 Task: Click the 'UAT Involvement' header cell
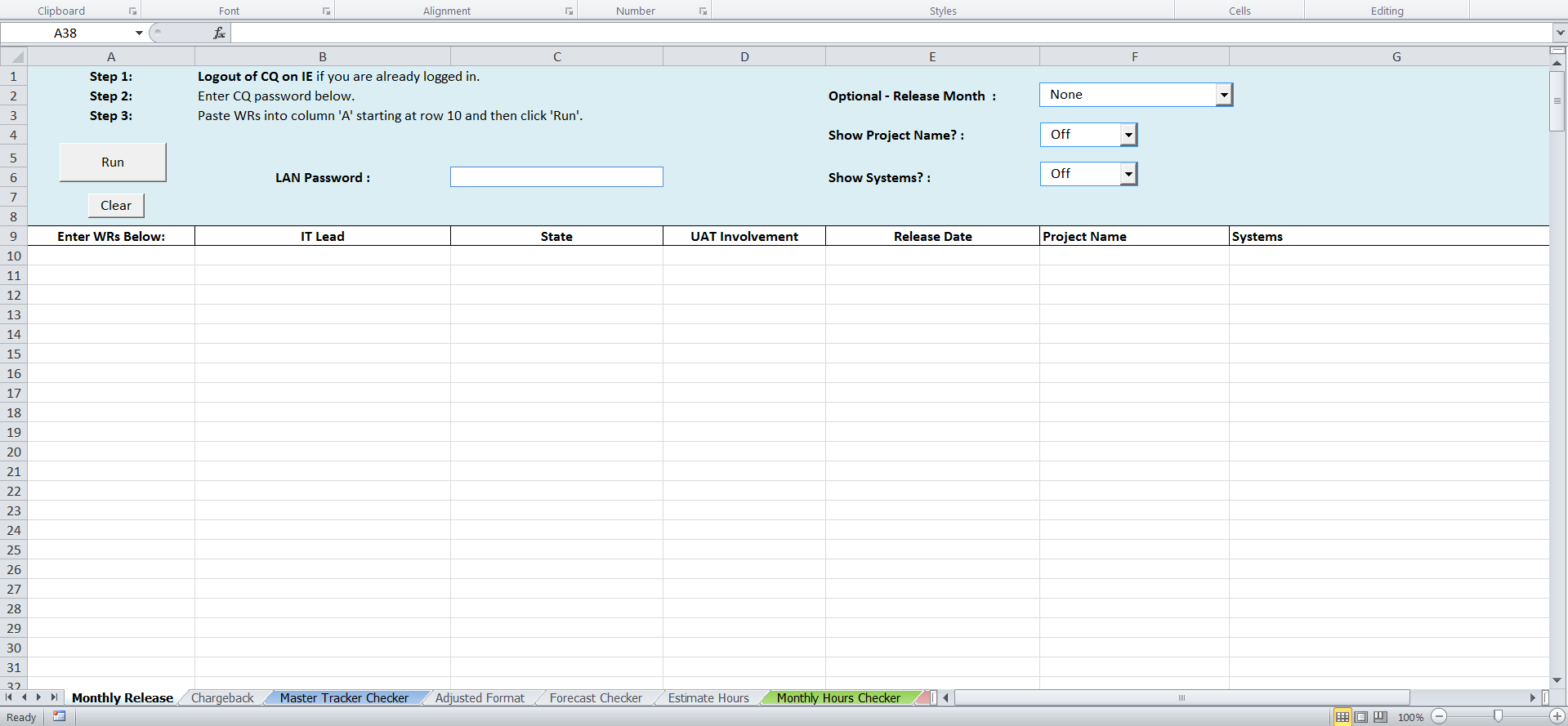[744, 236]
